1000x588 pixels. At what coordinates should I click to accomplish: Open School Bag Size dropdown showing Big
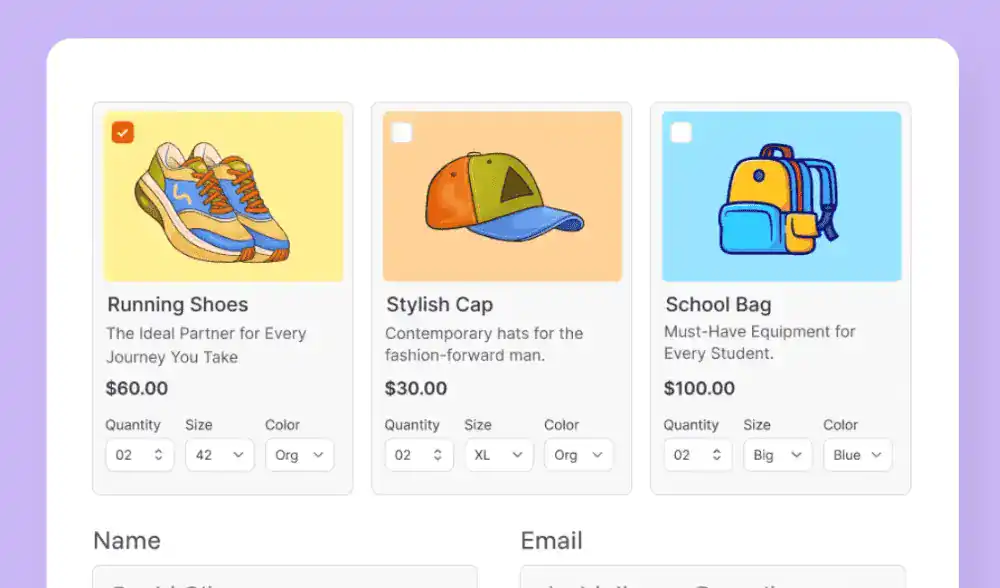tap(778, 455)
